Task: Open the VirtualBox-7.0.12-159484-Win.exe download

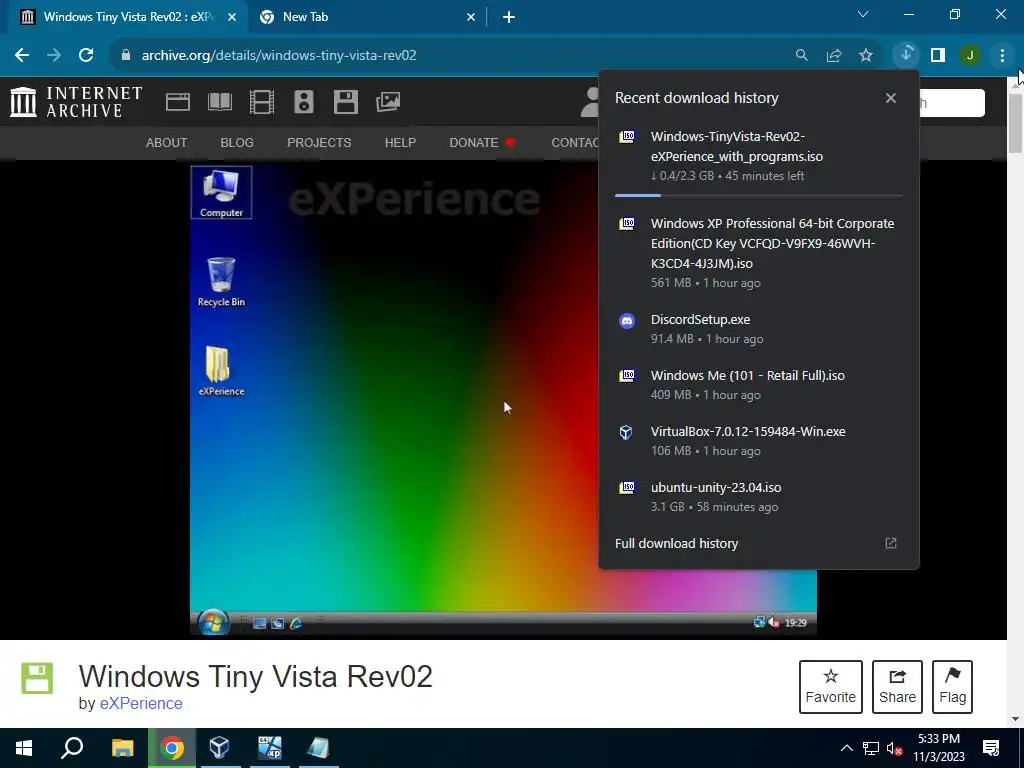Action: click(x=759, y=441)
